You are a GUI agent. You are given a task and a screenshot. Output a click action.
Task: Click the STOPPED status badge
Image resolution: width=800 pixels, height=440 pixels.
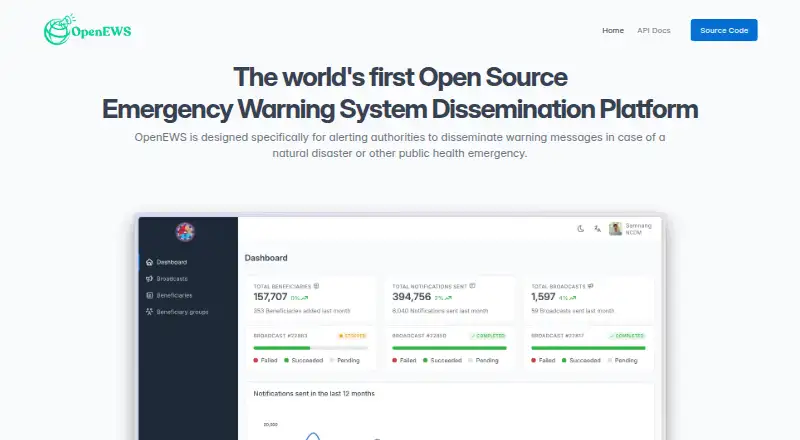[x=352, y=336]
